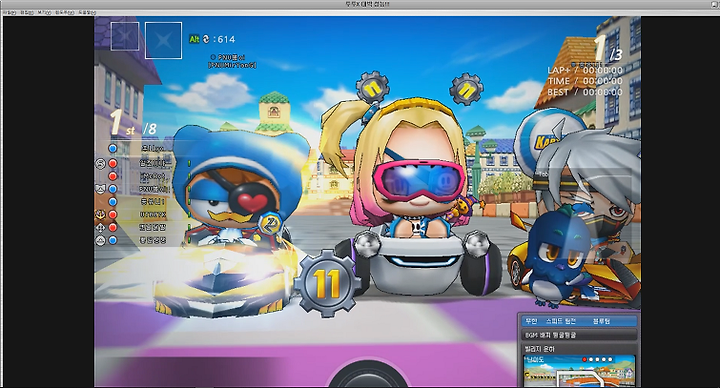
Task: Open the second menu in the menu bar
Action: [27, 12]
